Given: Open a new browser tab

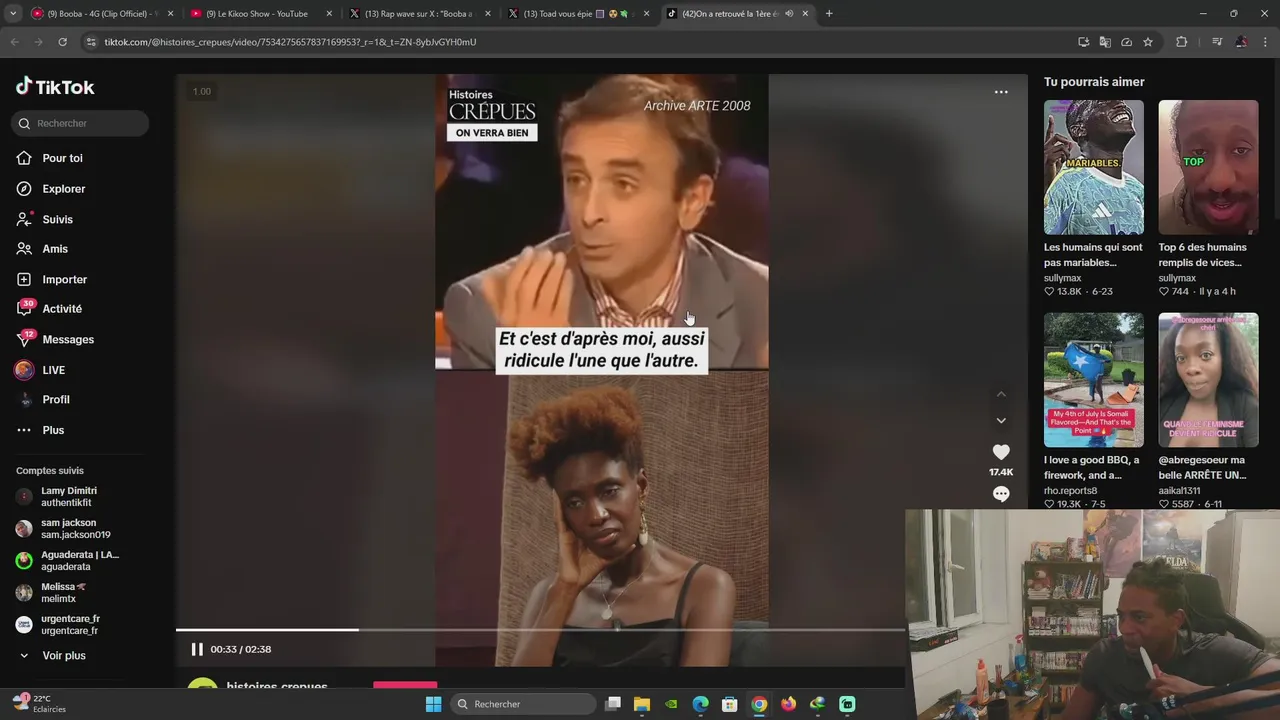Looking at the screenshot, I should (829, 14).
